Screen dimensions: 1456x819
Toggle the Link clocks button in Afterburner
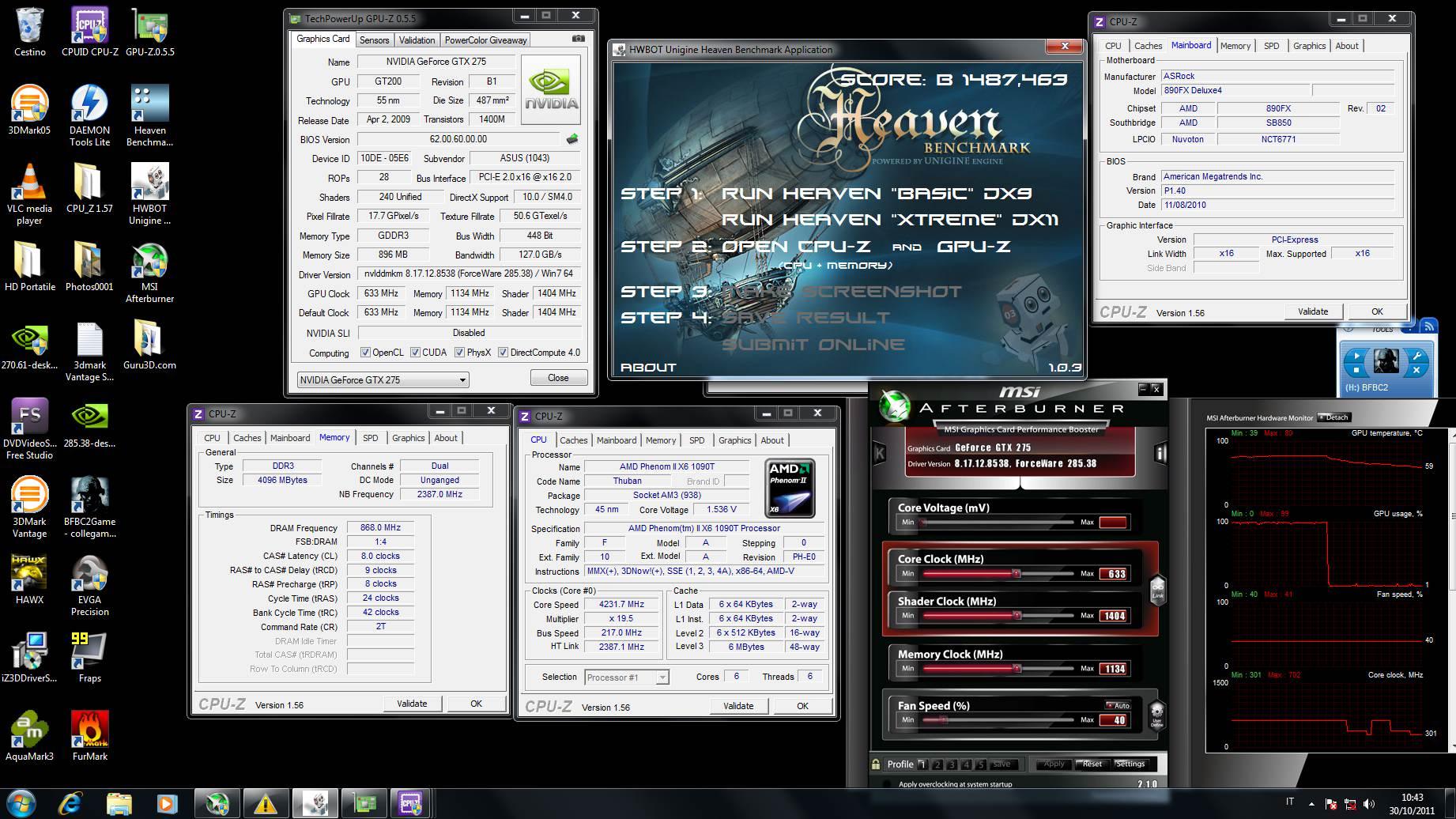[1157, 590]
